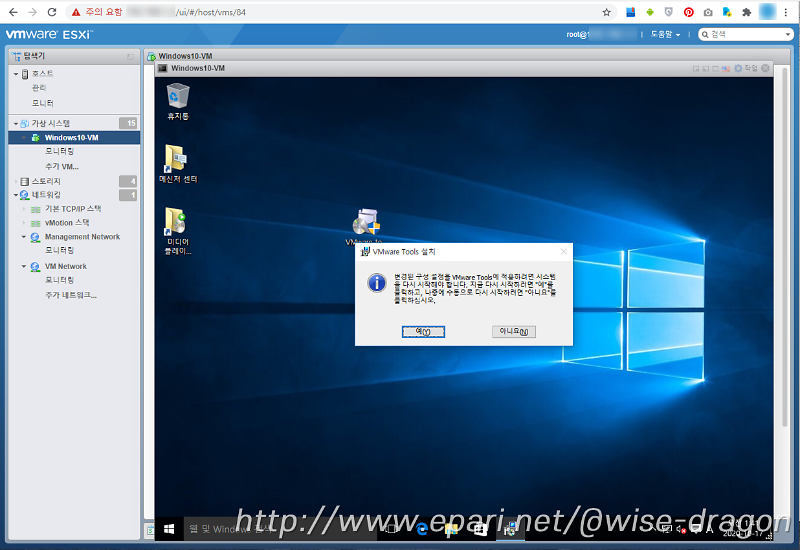This screenshot has width=800, height=550.
Task: Open the Chrome extensions puzzle icon
Action: (746, 12)
